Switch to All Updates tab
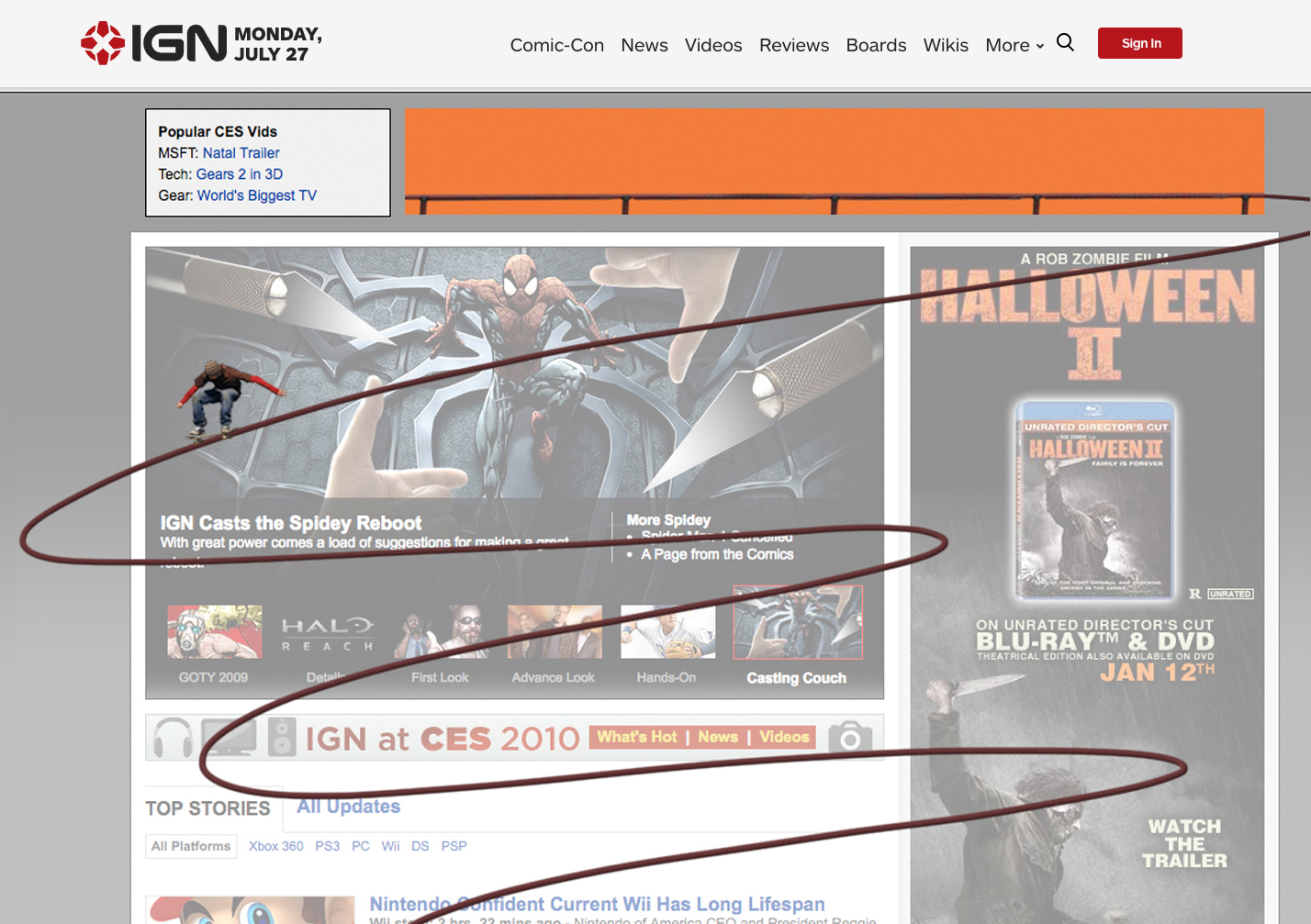 [348, 807]
